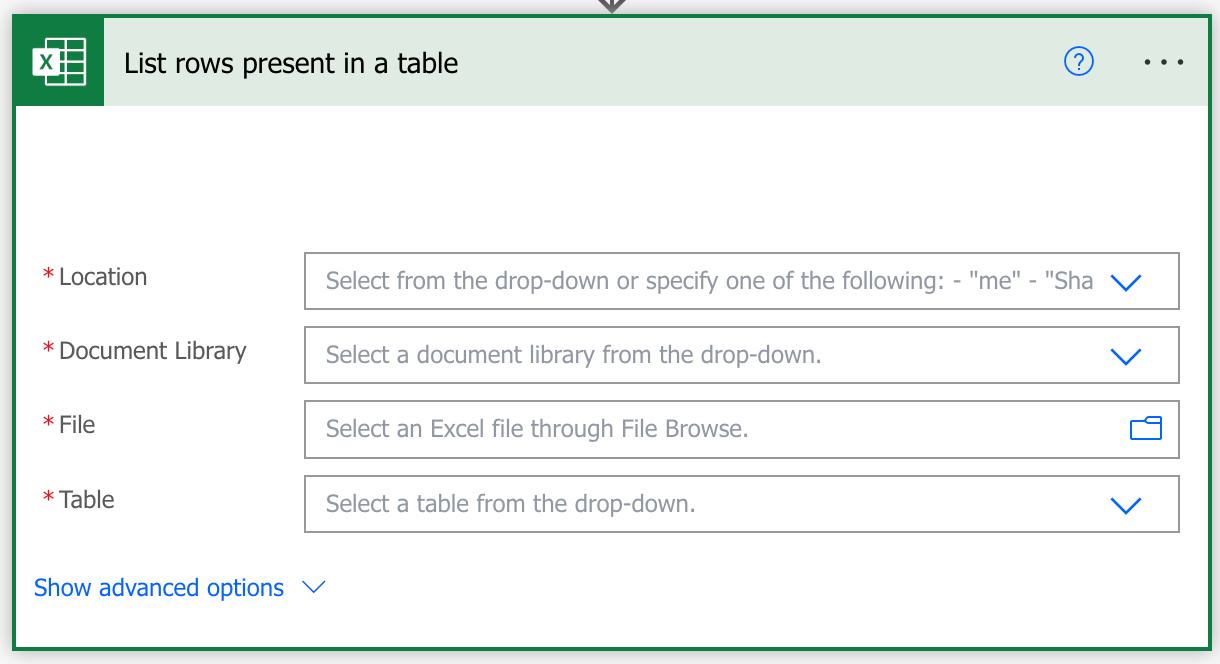1220x664 pixels.
Task: Click the help link in the card header
Action: pos(1078,61)
